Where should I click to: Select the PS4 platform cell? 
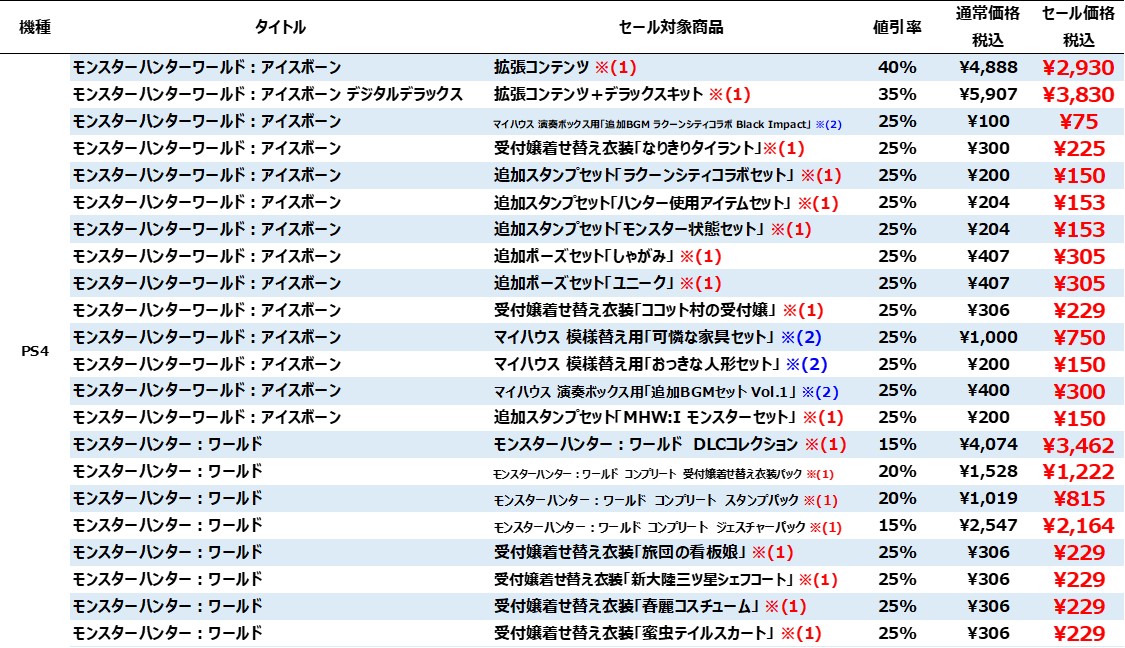pyautogui.click(x=34, y=351)
